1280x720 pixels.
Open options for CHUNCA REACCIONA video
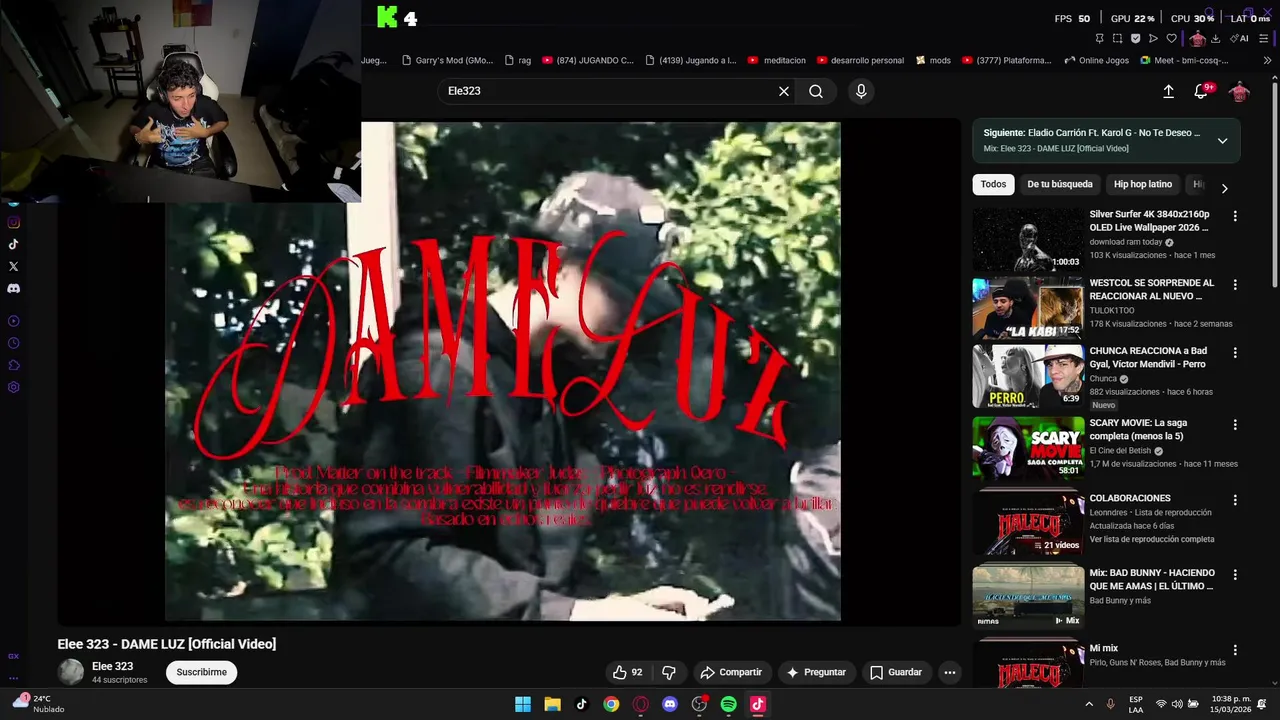pyautogui.click(x=1235, y=353)
